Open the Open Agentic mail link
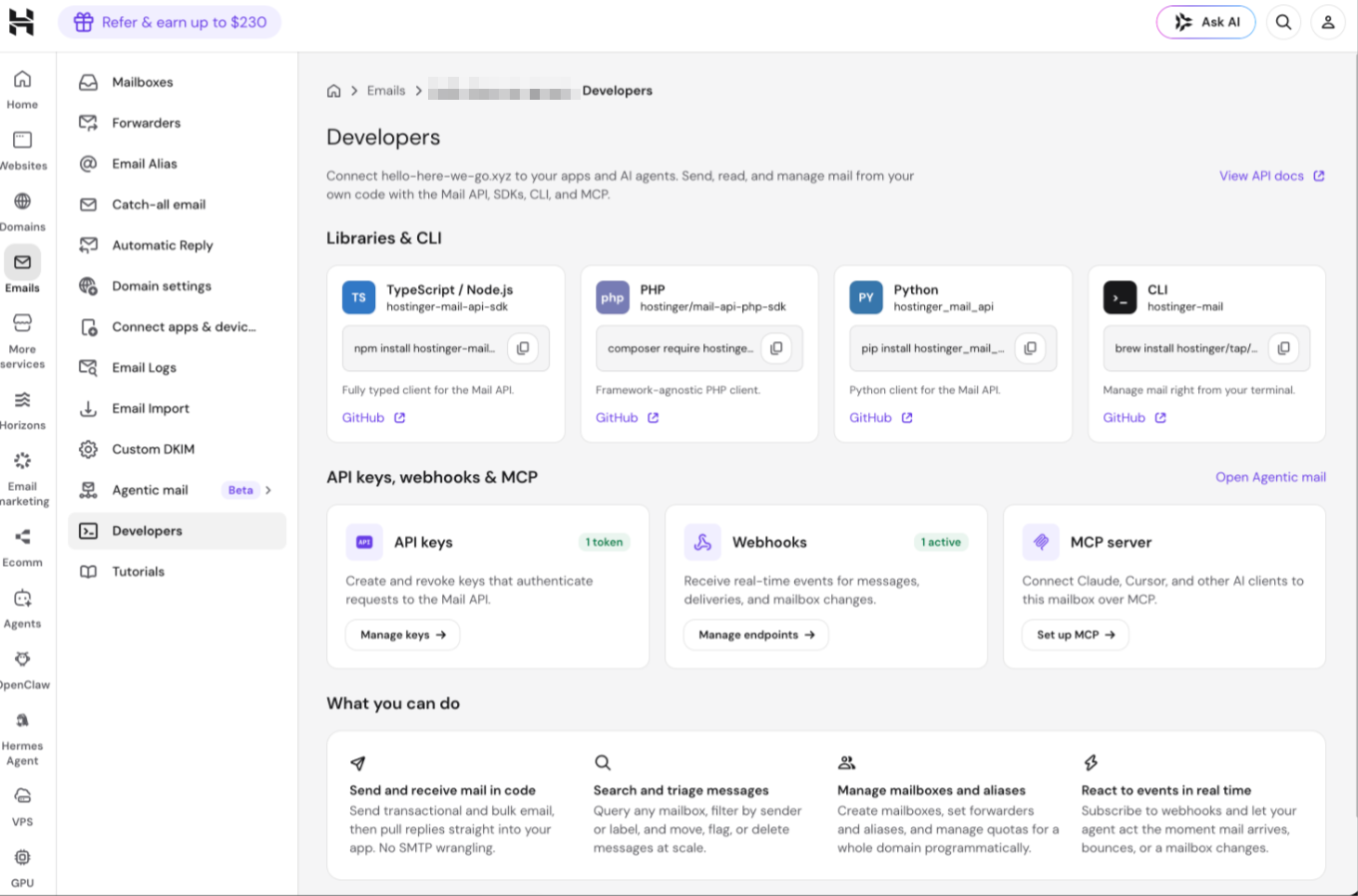The width and height of the screenshot is (1358, 896). point(1270,477)
